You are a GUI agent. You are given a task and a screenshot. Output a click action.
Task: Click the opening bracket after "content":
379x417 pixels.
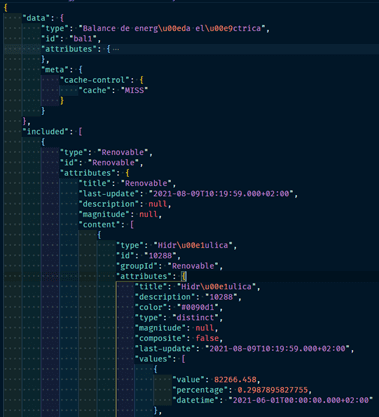pyautogui.click(x=132, y=225)
